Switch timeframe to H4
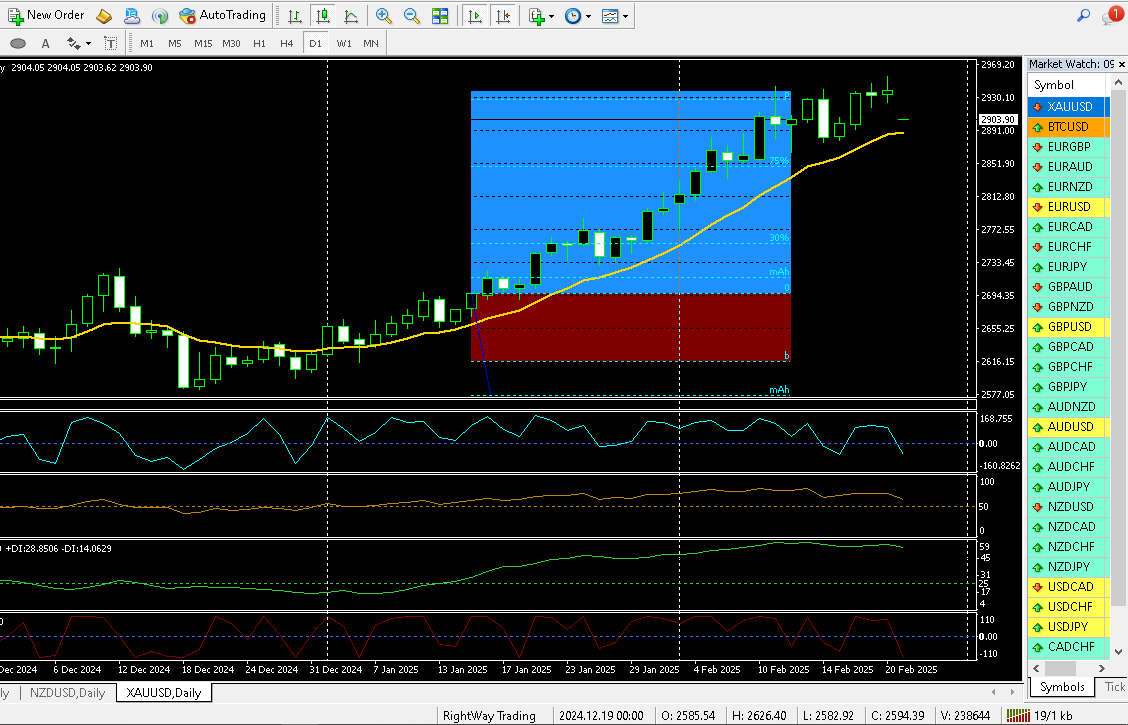1128x725 pixels. click(x=287, y=43)
